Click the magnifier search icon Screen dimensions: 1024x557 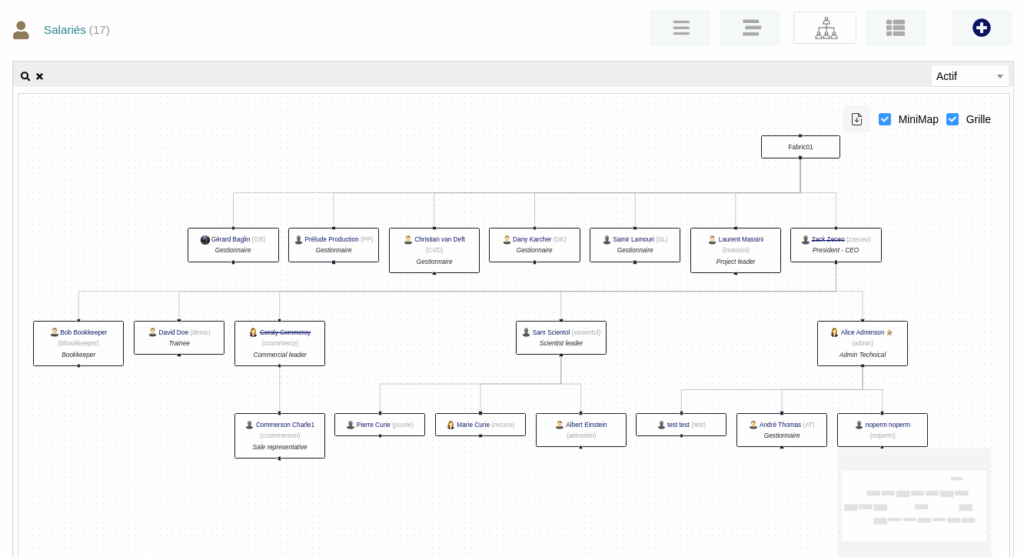coord(26,76)
